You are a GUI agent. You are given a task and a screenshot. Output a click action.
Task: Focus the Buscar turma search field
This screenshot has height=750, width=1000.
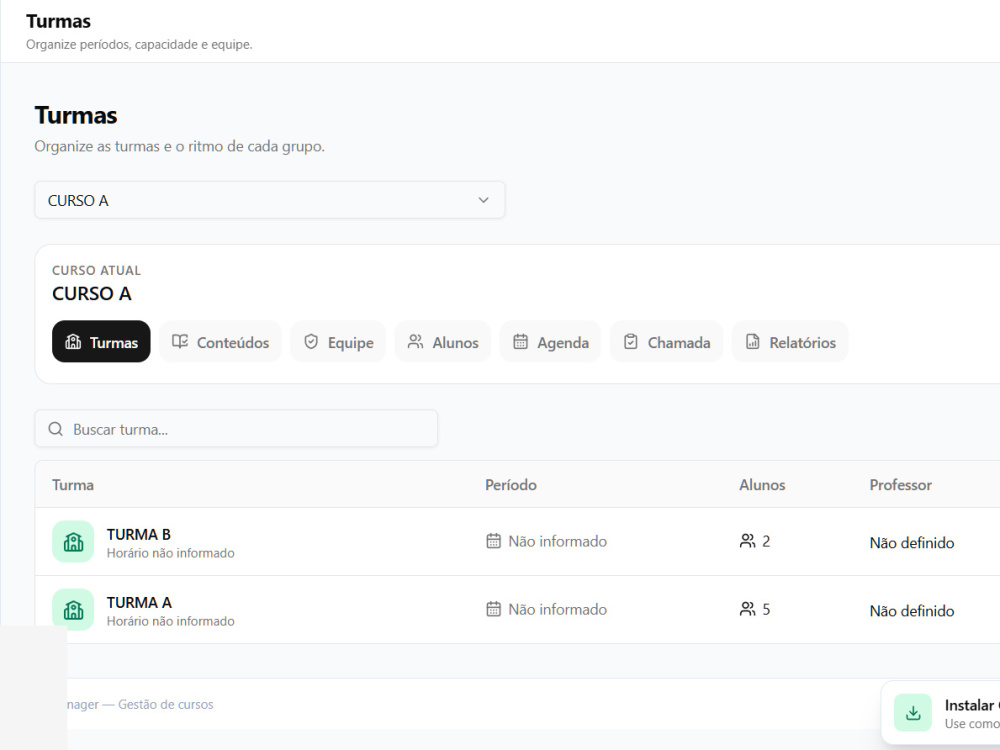[x=236, y=429]
